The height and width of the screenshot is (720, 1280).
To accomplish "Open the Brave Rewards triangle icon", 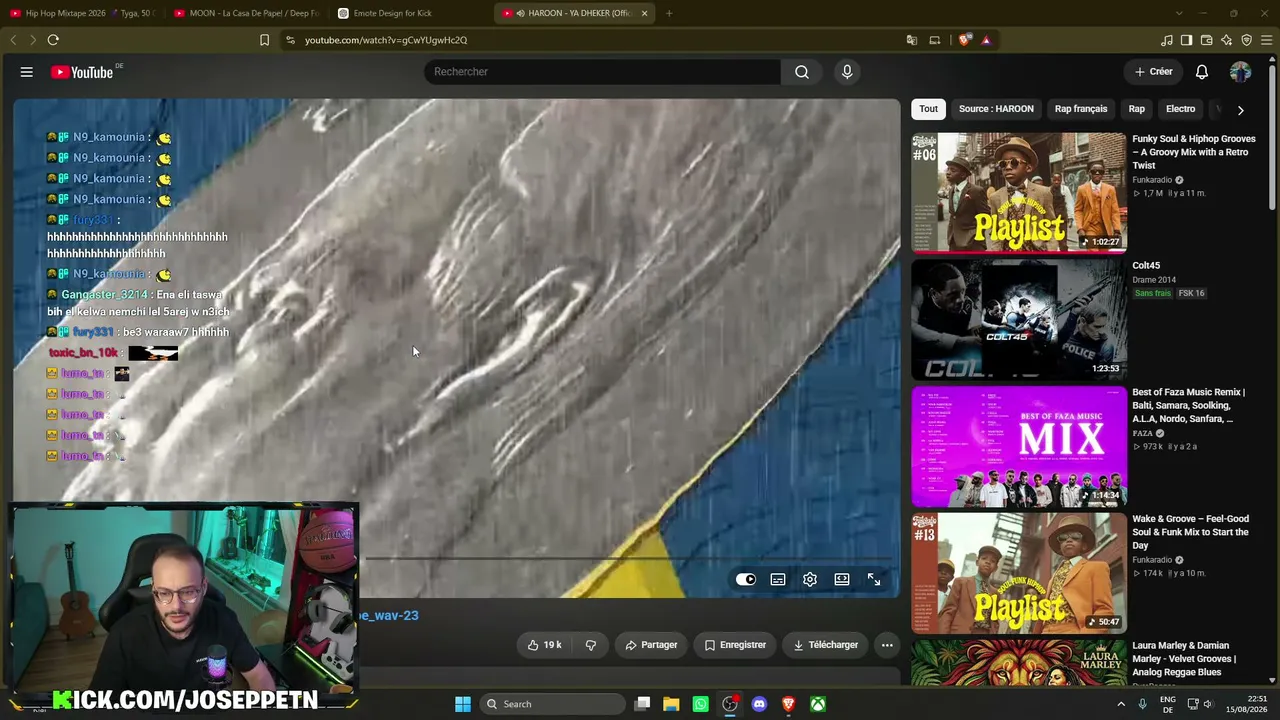I will click(986, 40).
